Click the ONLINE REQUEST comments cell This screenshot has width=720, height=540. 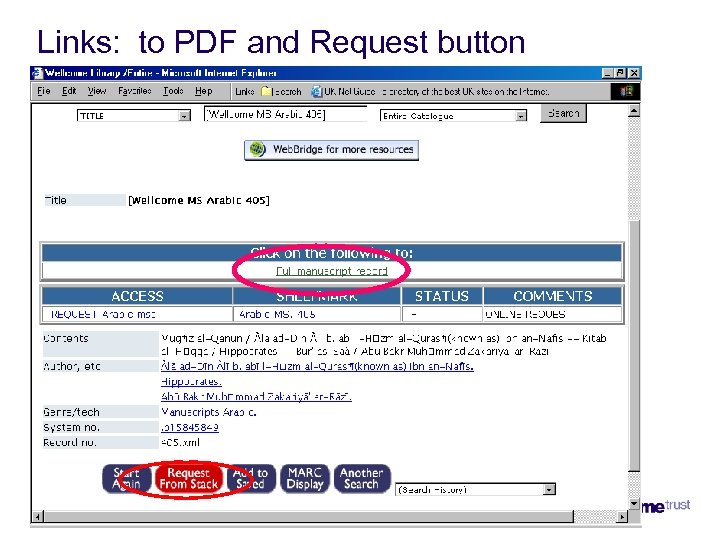pyautogui.click(x=553, y=314)
